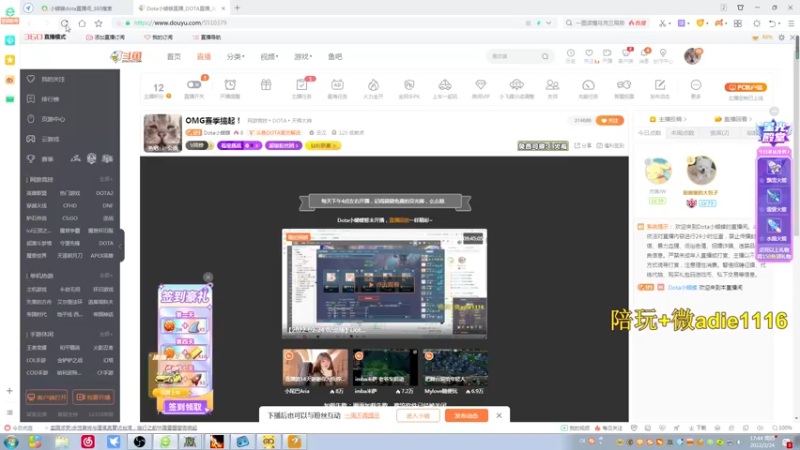
Task: Reload the page with the browser refresh icon
Action: click(64, 23)
